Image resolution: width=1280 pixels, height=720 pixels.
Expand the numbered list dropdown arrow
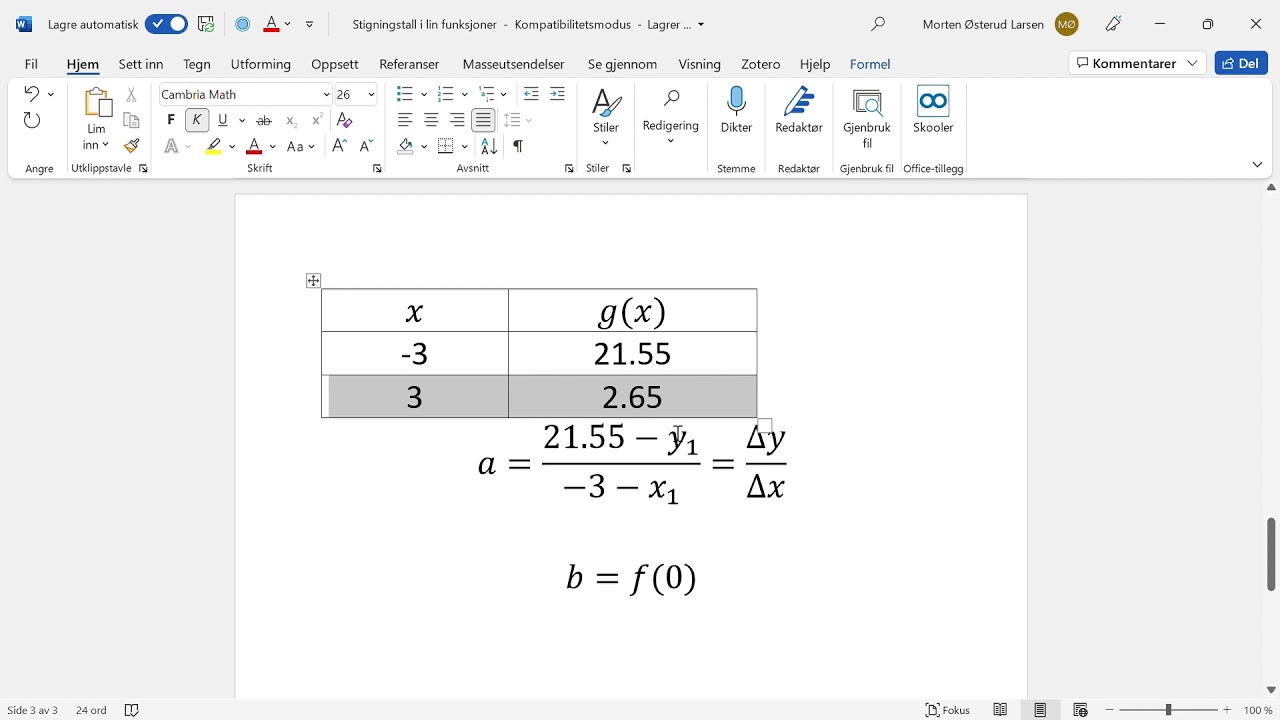[465, 94]
